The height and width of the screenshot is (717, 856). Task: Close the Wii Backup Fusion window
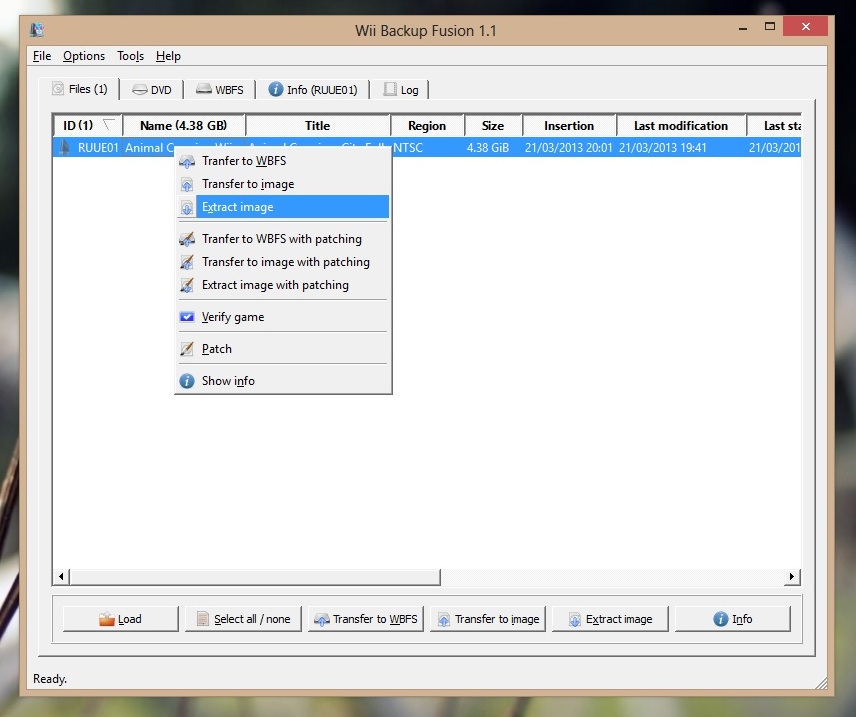[x=806, y=26]
